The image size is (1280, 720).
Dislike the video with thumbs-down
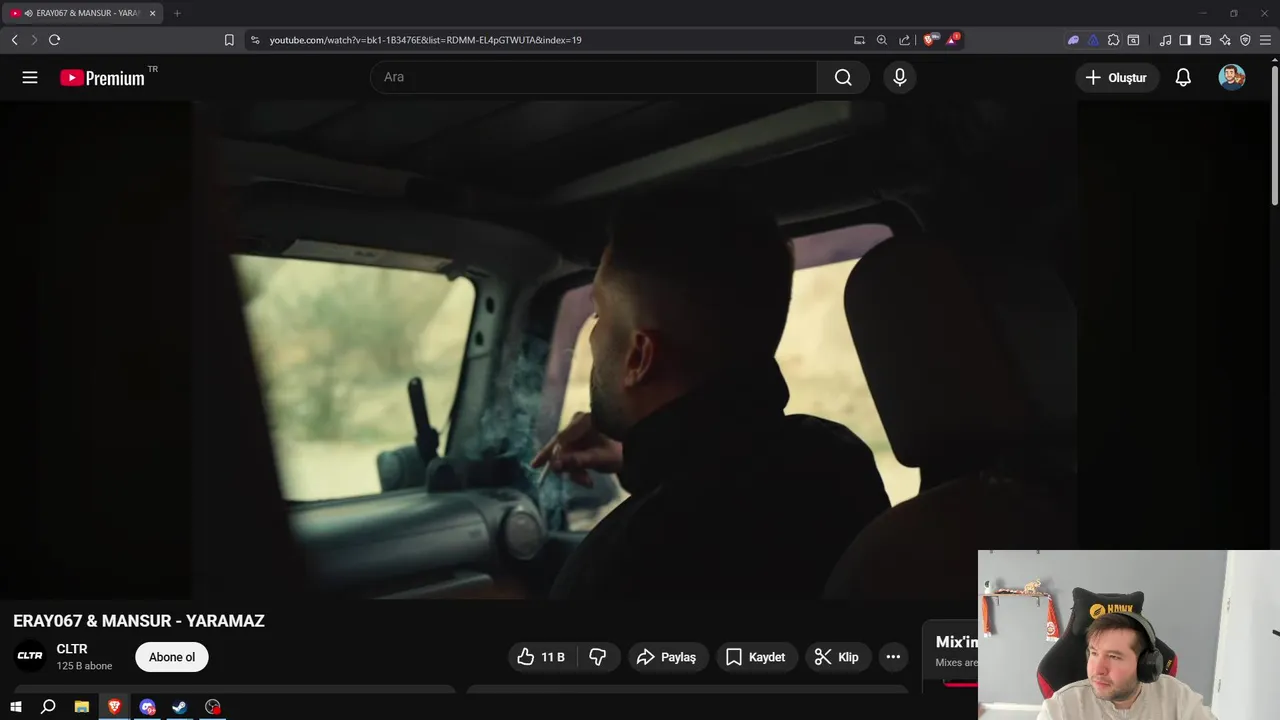click(x=598, y=657)
